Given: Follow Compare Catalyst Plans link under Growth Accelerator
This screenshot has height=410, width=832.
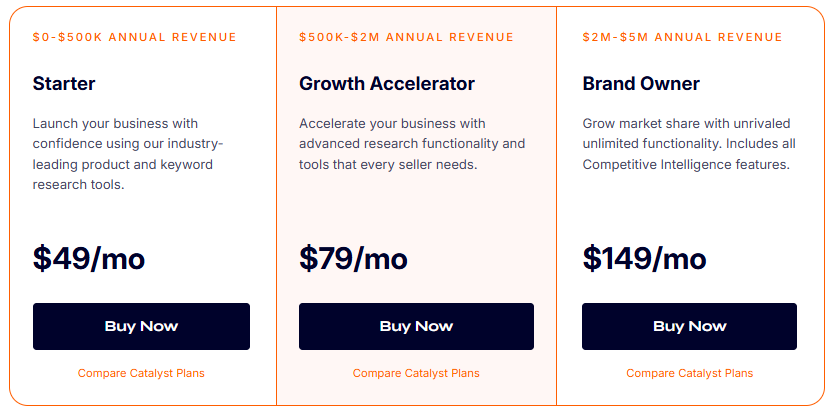Looking at the screenshot, I should click(416, 374).
